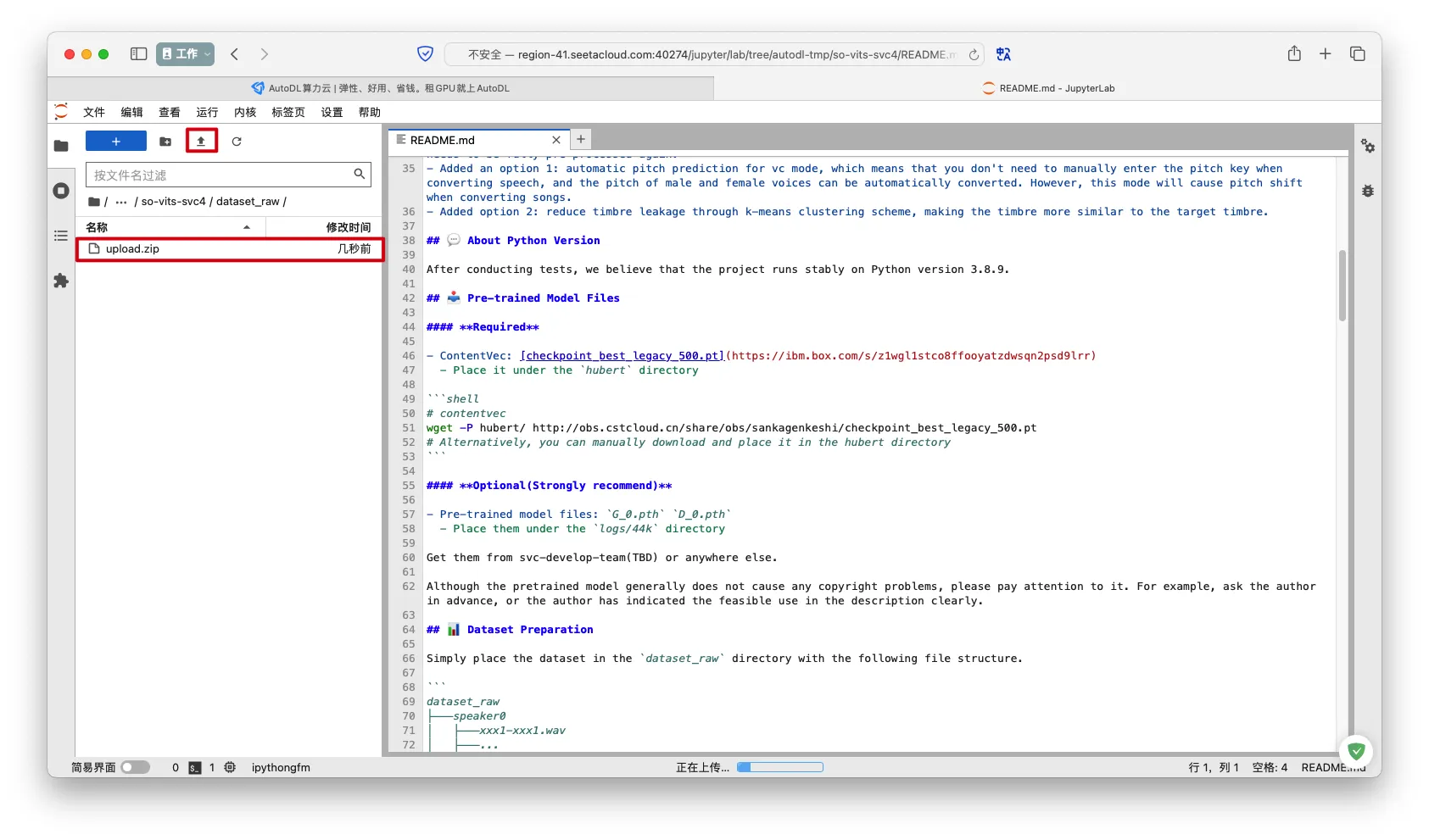Open the 编辑 menu
1429x840 pixels.
[x=131, y=112]
